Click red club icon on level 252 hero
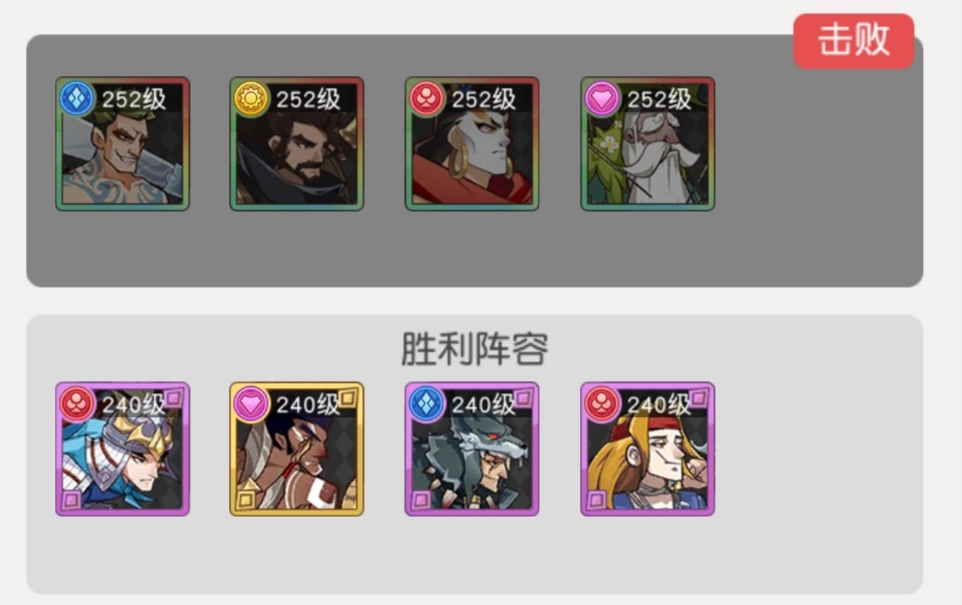The image size is (962, 605). tap(426, 98)
